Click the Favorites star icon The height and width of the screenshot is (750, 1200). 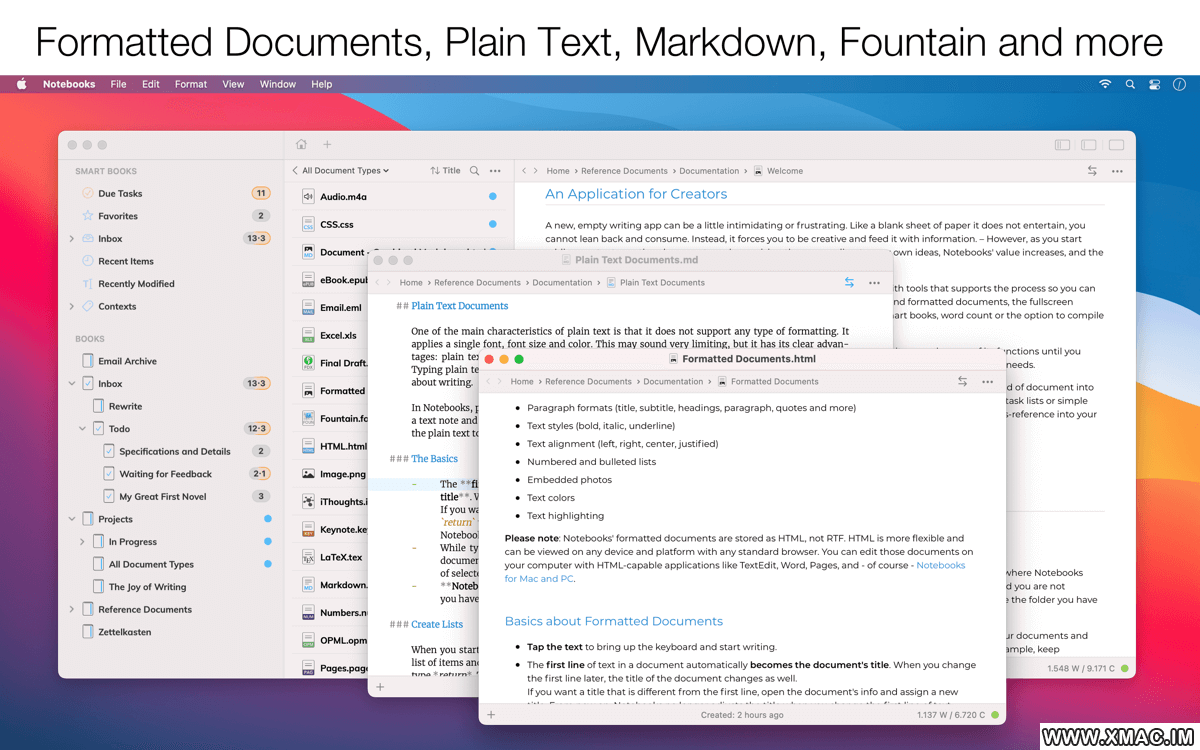point(88,216)
